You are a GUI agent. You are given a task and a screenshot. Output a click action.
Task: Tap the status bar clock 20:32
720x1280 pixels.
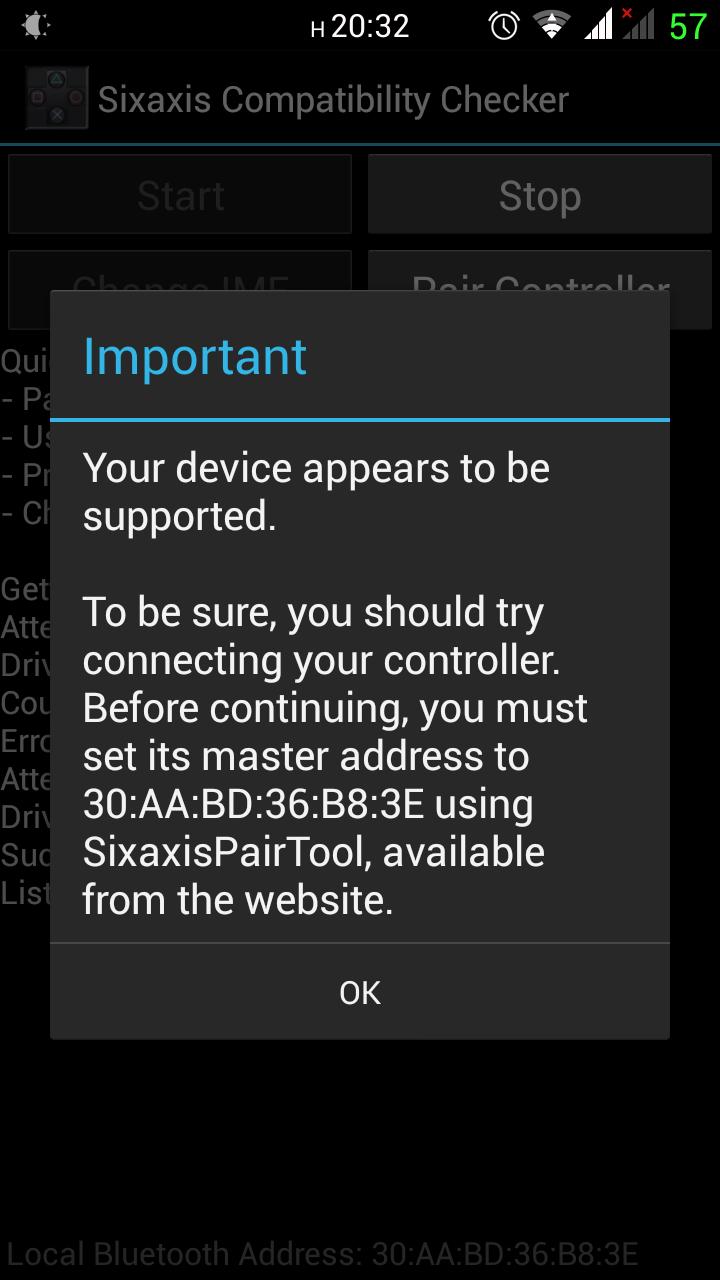(370, 26)
